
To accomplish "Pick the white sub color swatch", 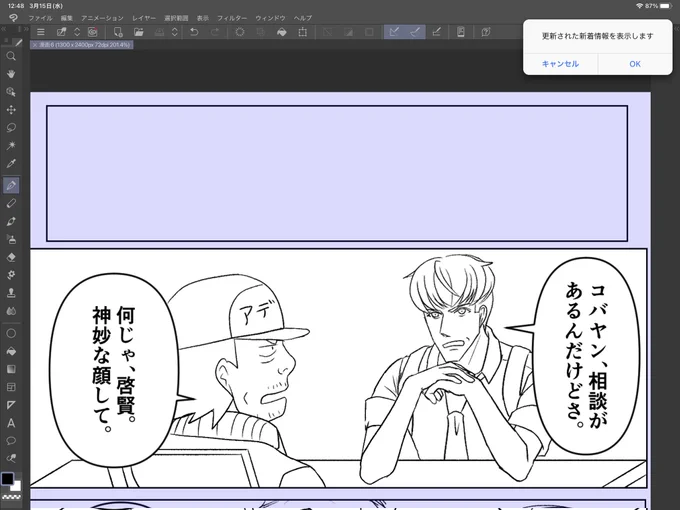I will 16,486.
